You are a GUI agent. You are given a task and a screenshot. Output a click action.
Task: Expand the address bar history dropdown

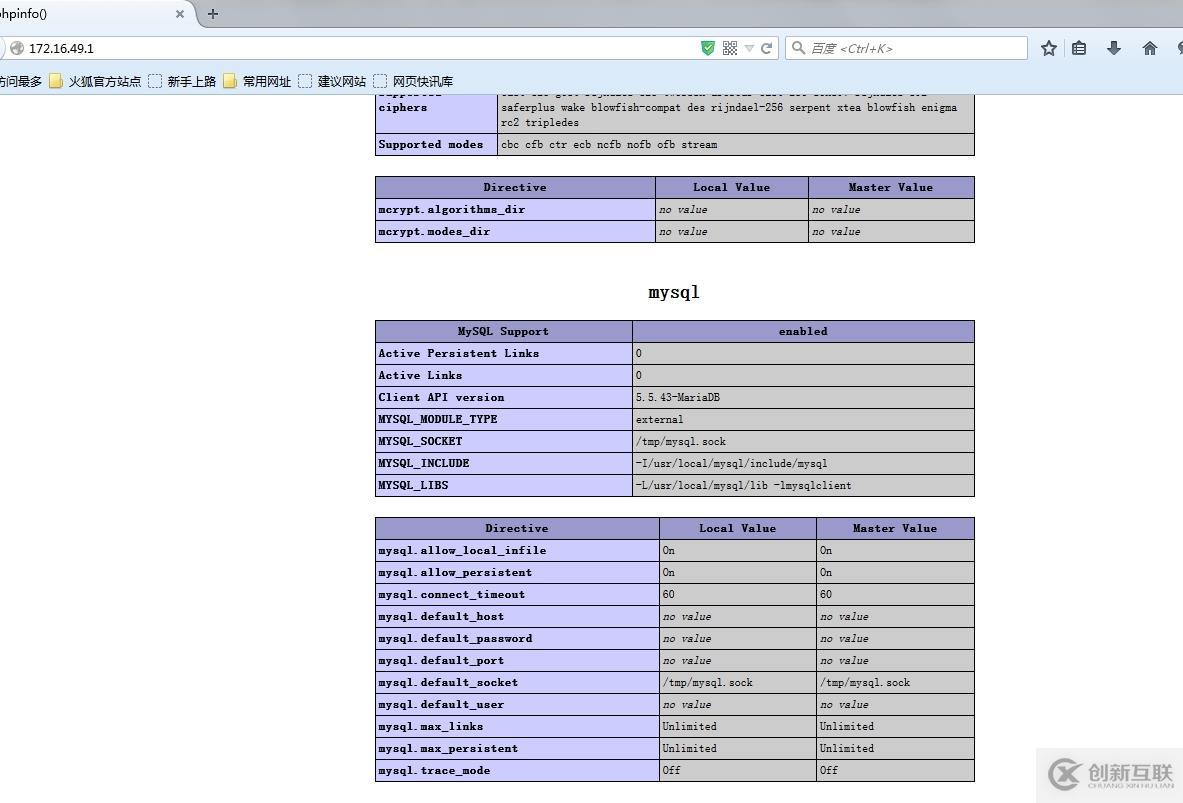click(x=749, y=48)
